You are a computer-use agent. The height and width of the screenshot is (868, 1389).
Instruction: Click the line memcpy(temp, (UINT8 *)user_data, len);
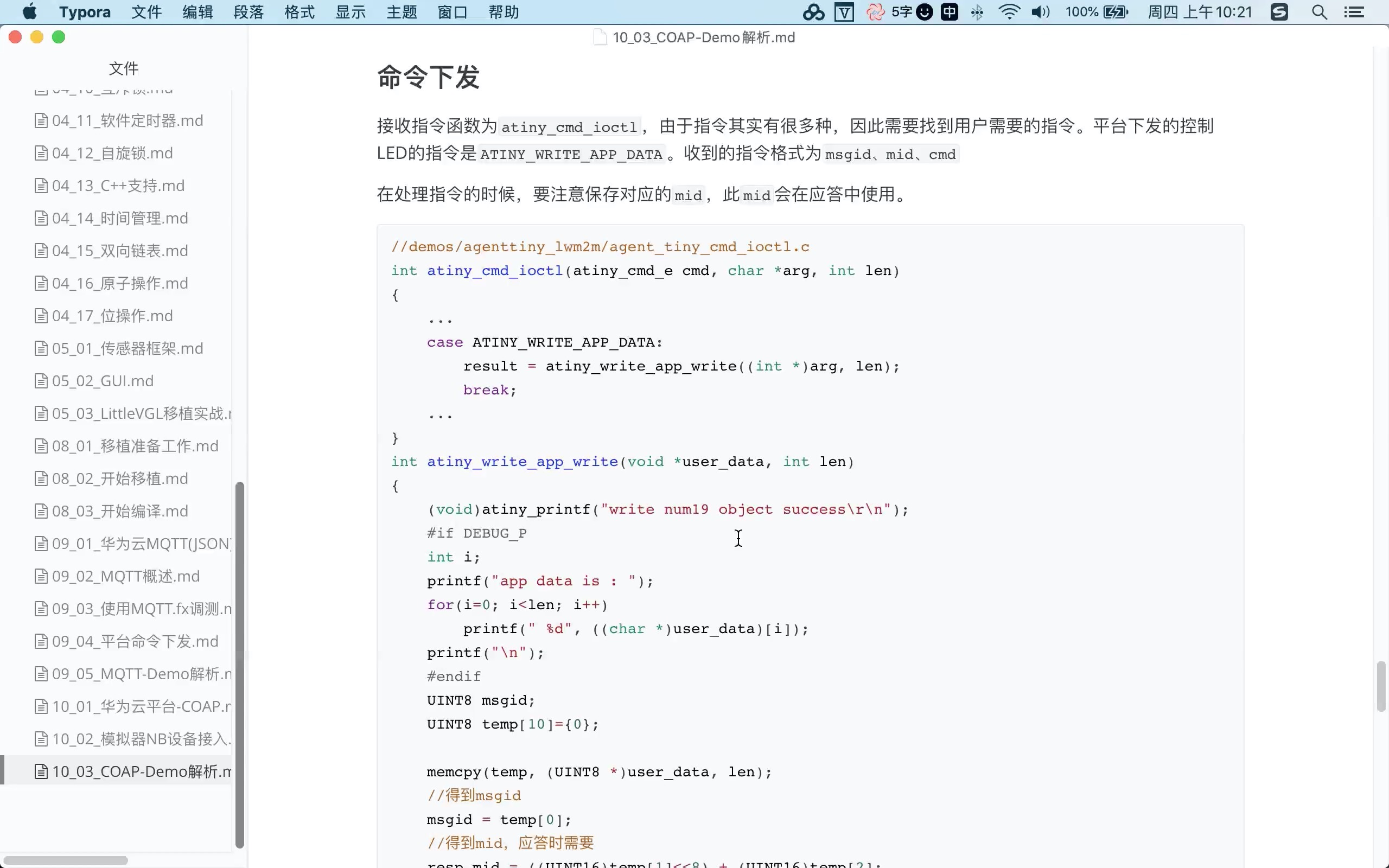tap(599, 772)
